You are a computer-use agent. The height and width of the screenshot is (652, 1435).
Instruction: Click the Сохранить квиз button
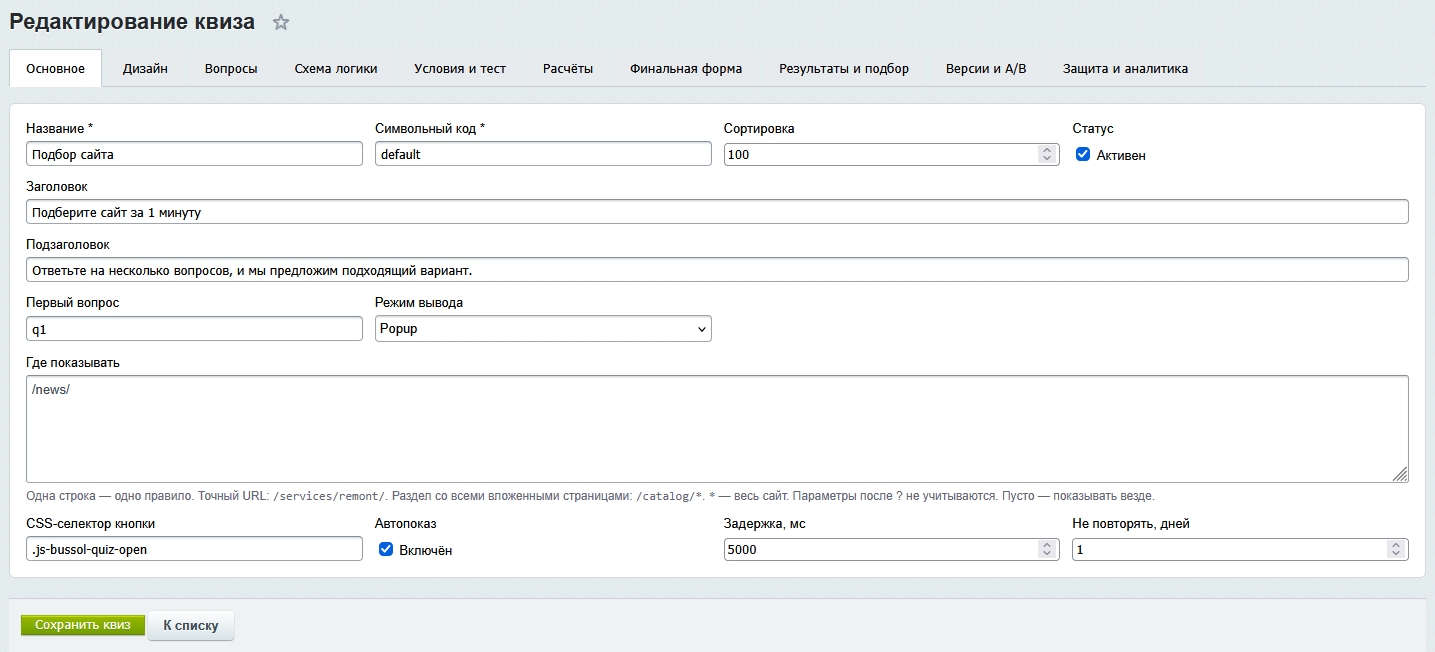tap(83, 625)
